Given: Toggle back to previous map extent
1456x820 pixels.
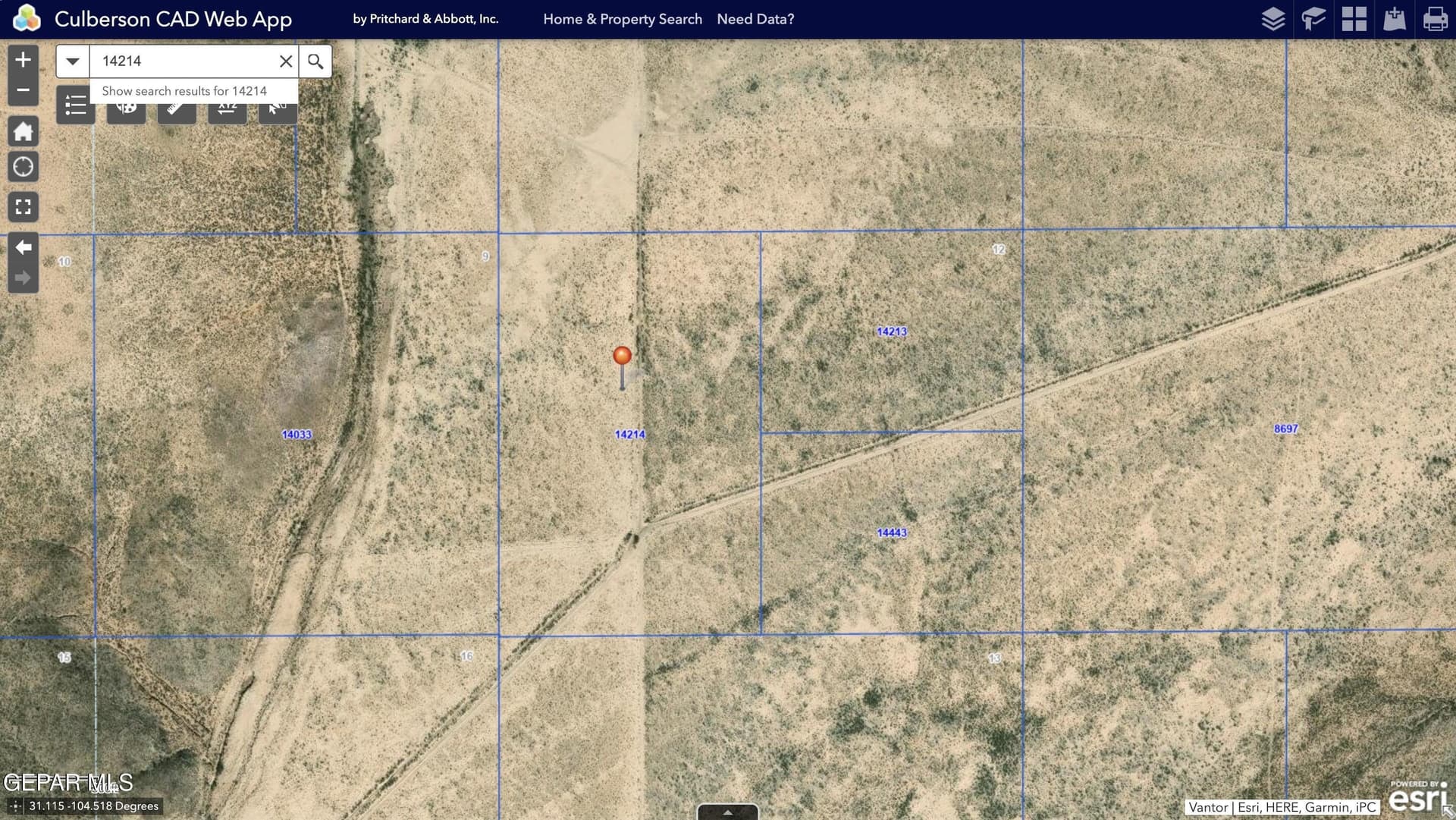Looking at the screenshot, I should click(x=23, y=247).
